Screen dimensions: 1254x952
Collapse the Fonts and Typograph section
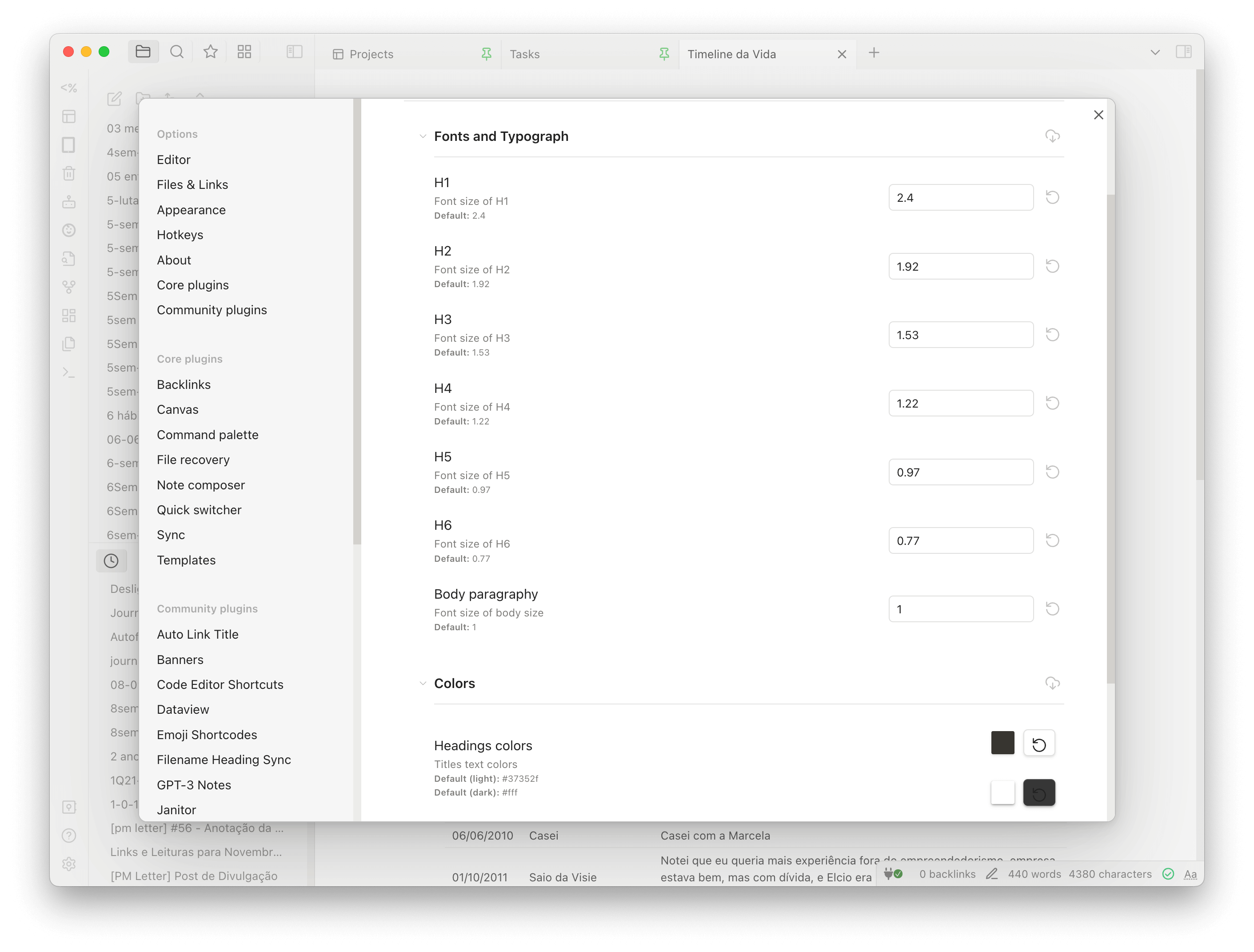coord(422,136)
